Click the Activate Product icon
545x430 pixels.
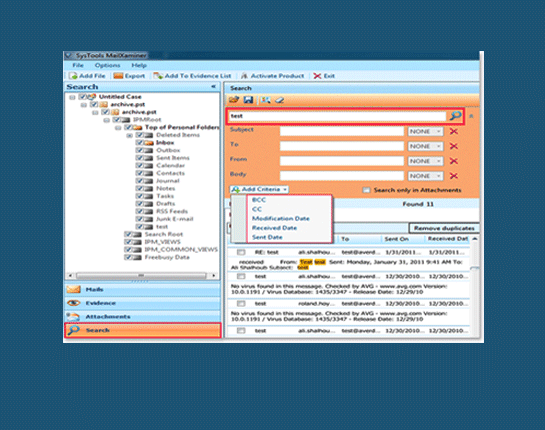coord(244,76)
